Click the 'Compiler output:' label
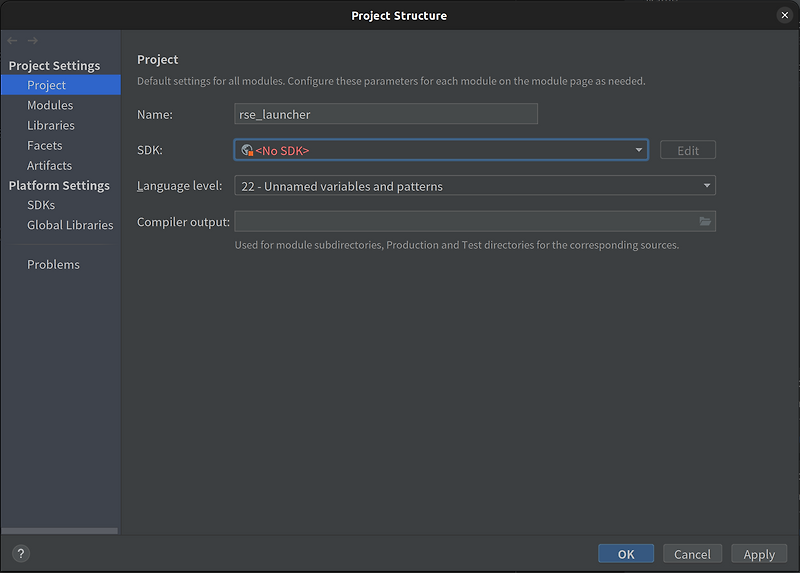 coord(183,221)
